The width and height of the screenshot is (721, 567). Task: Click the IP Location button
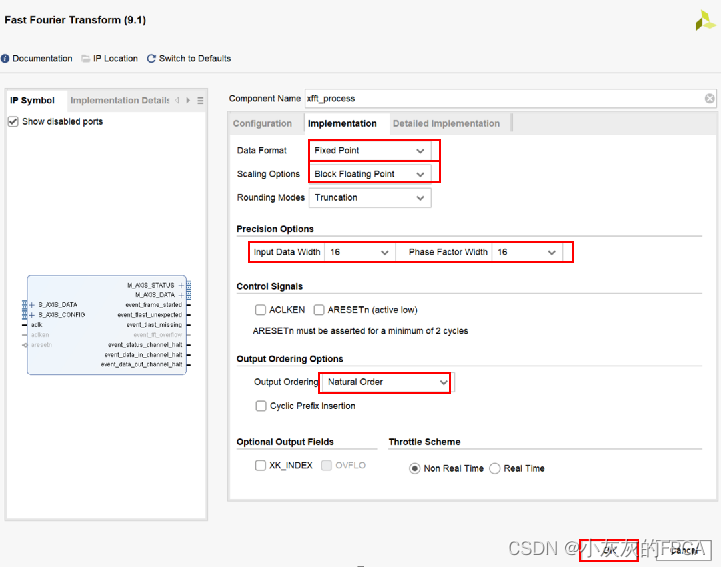click(x=115, y=59)
